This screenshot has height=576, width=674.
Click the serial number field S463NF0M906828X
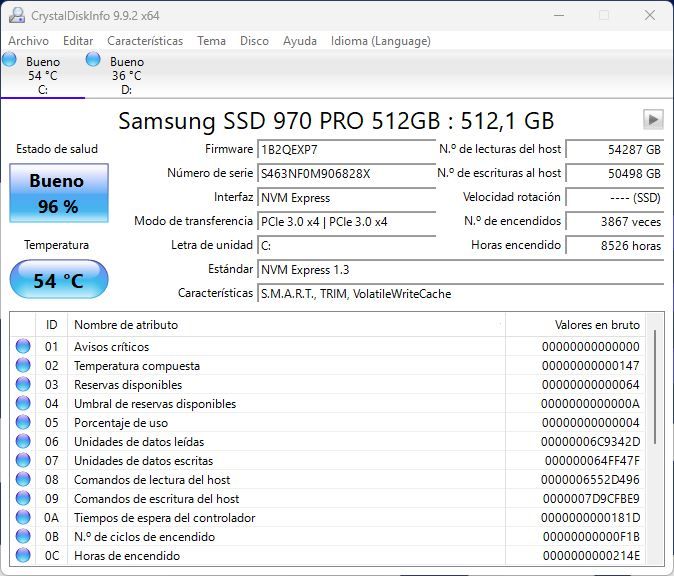click(346, 174)
